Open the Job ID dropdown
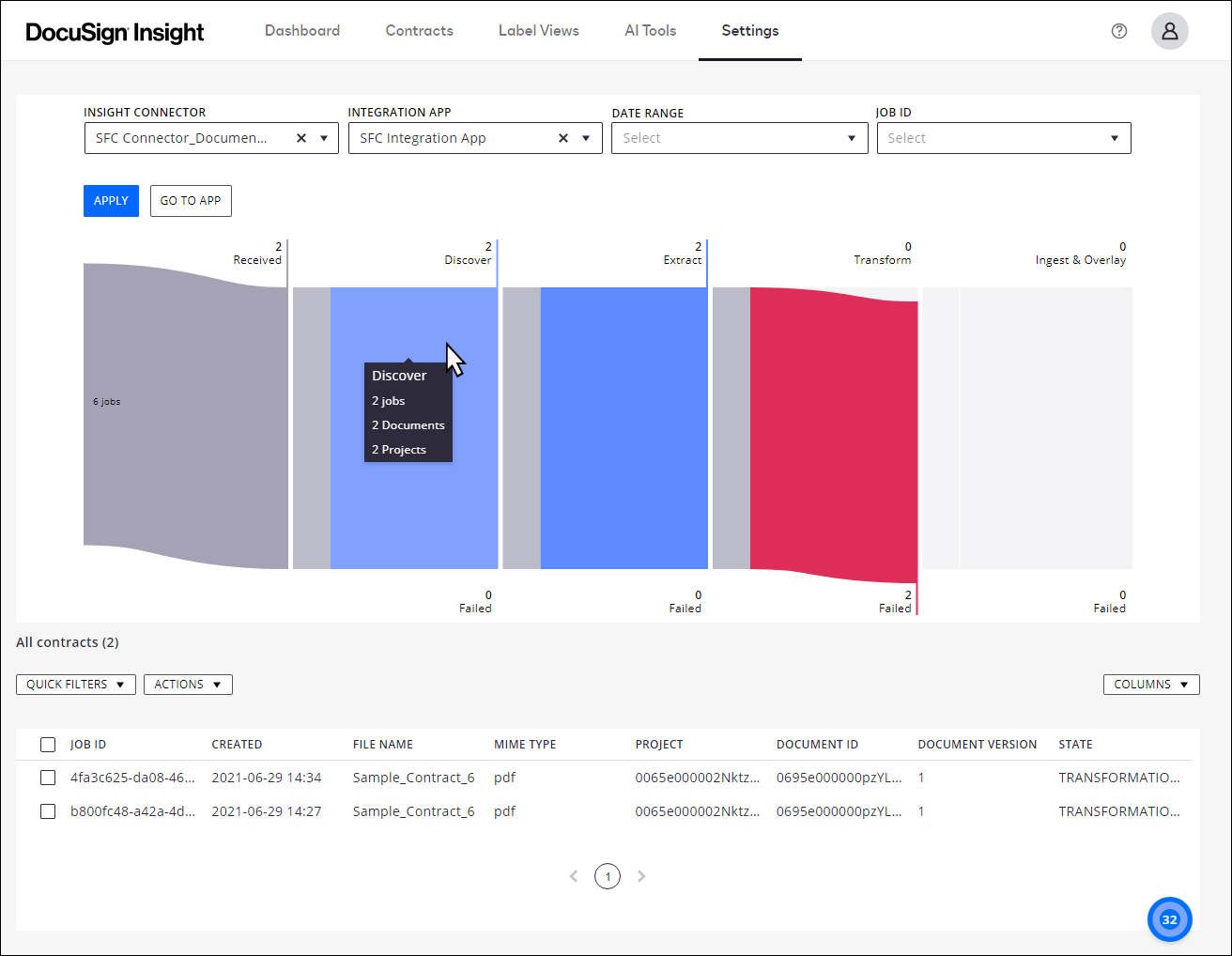Screen dimensions: 1232x956 point(1004,138)
